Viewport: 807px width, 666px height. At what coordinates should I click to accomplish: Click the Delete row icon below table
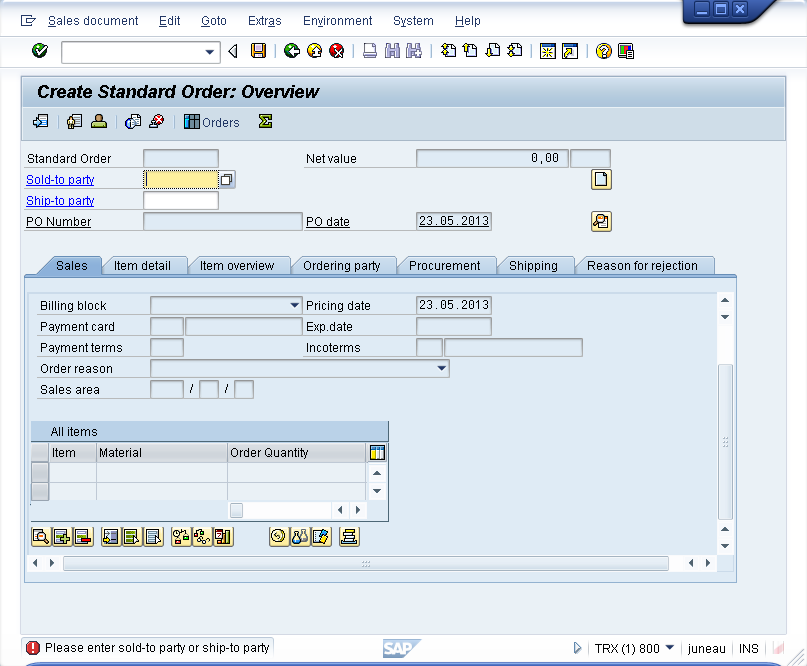[x=83, y=537]
